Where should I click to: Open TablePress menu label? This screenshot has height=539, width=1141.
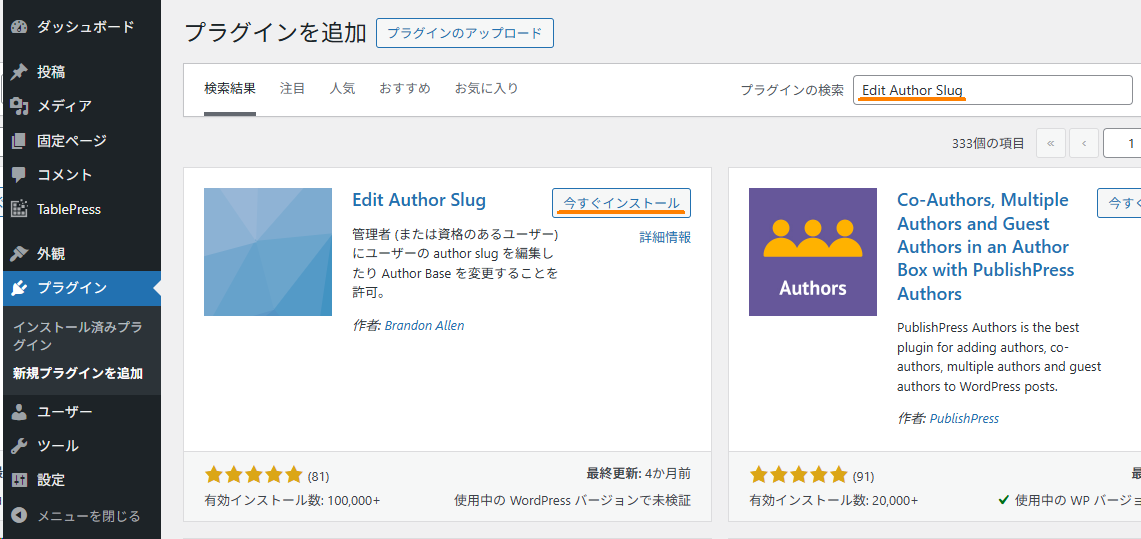[x=69, y=209]
